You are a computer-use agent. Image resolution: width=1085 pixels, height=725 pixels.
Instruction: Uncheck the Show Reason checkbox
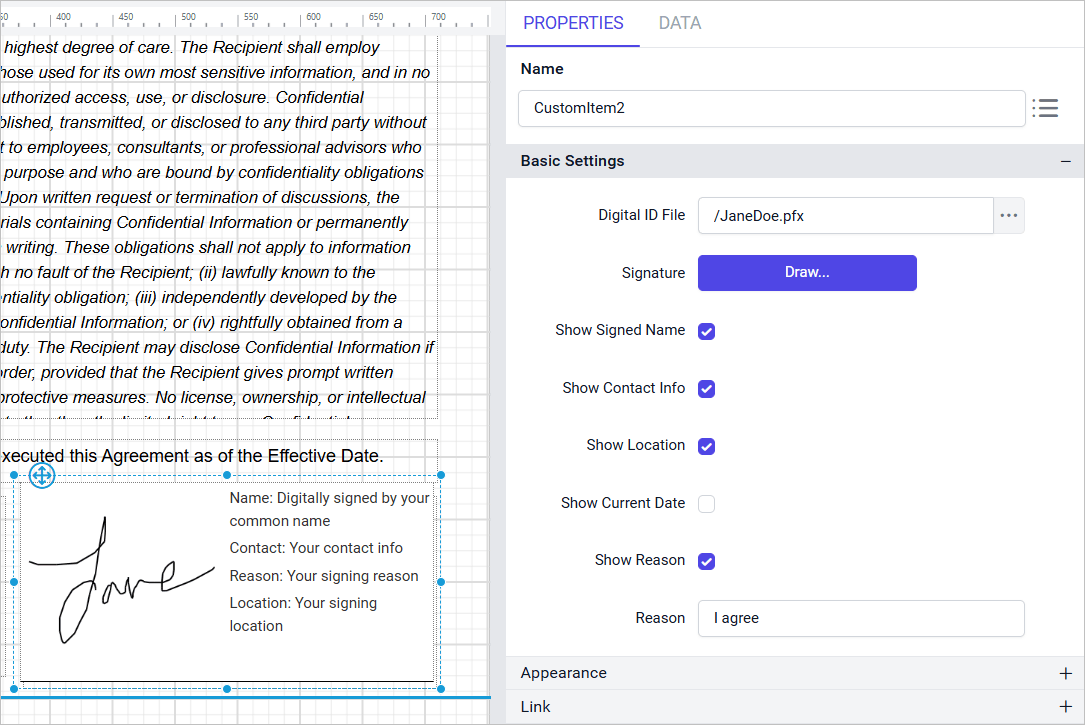[x=706, y=561]
